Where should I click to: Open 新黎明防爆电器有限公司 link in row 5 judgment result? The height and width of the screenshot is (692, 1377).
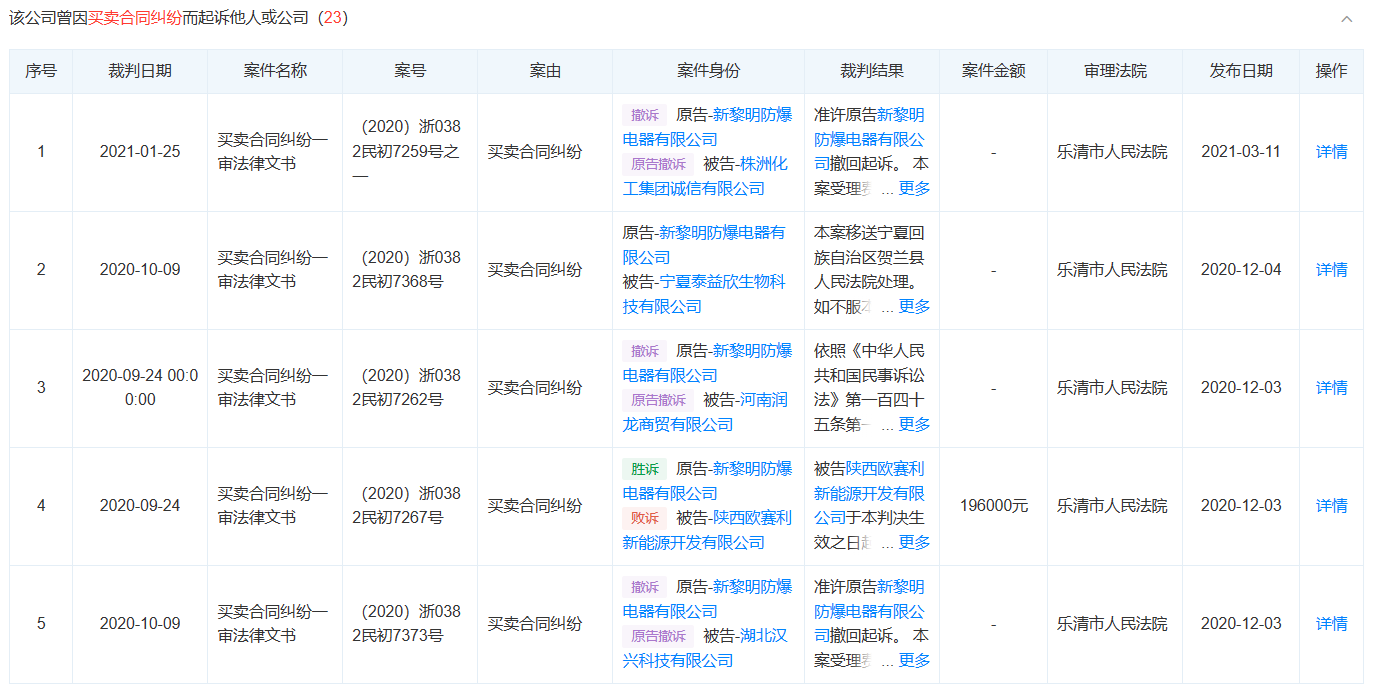[x=870, y=611]
